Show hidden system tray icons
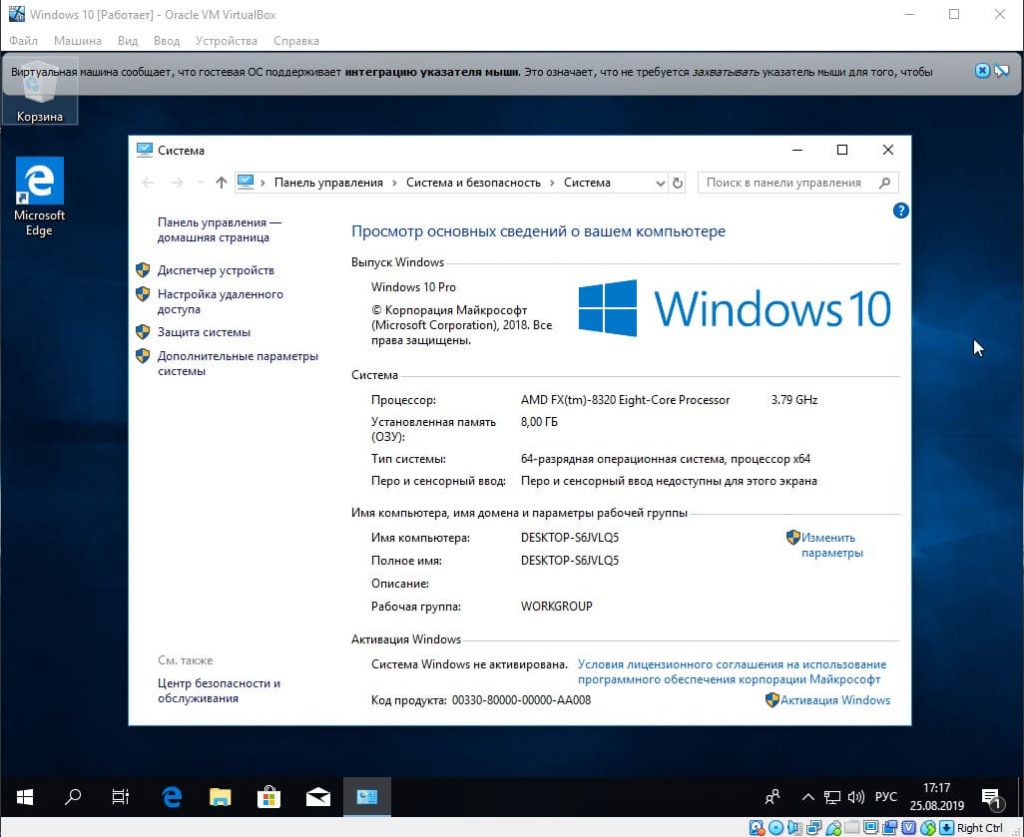The width and height of the screenshot is (1024, 837). [x=807, y=797]
